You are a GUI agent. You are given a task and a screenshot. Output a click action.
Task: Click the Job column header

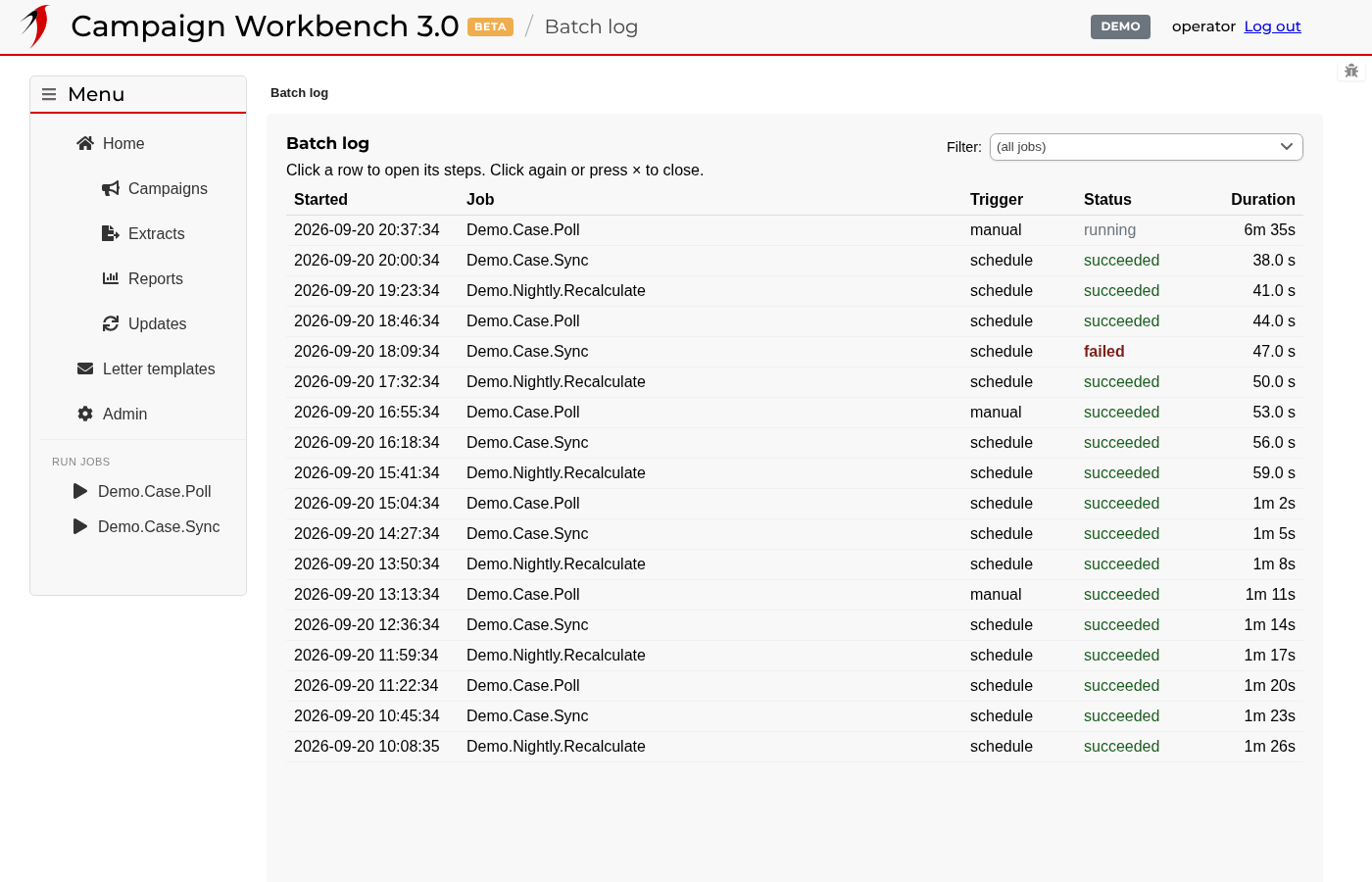click(x=480, y=200)
